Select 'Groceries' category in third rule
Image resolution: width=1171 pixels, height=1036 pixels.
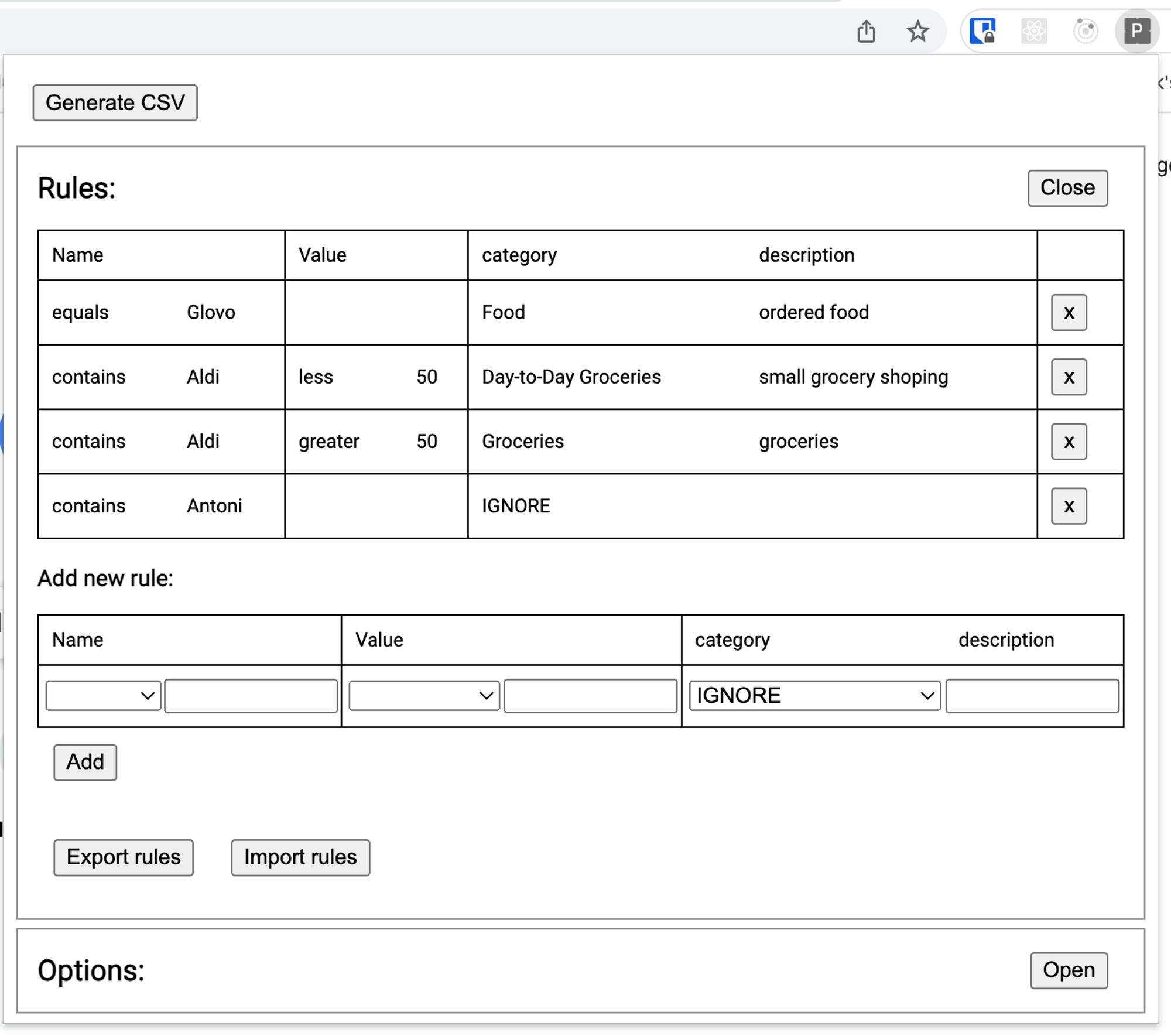pos(523,442)
